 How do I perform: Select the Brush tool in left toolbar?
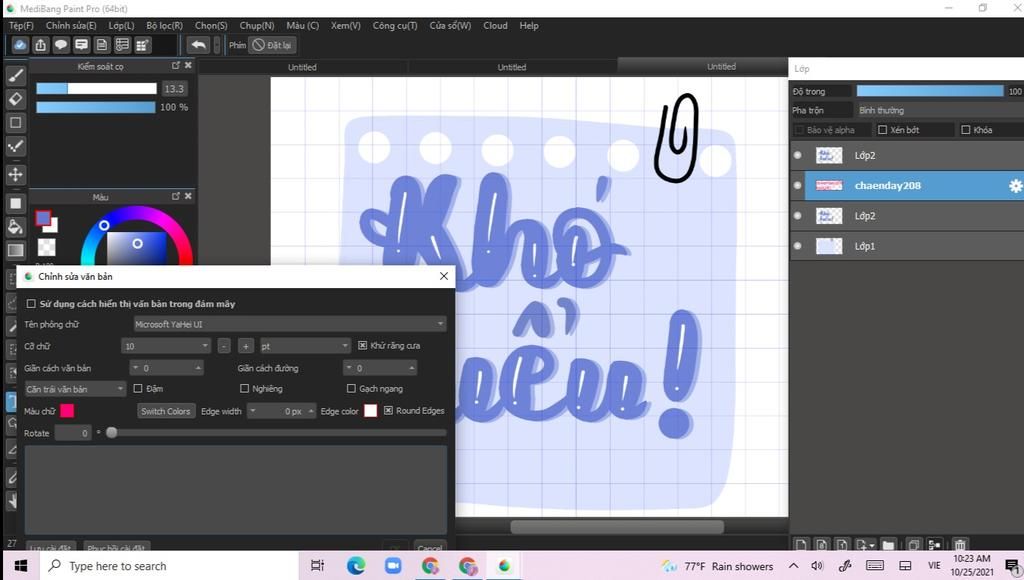click(16, 75)
